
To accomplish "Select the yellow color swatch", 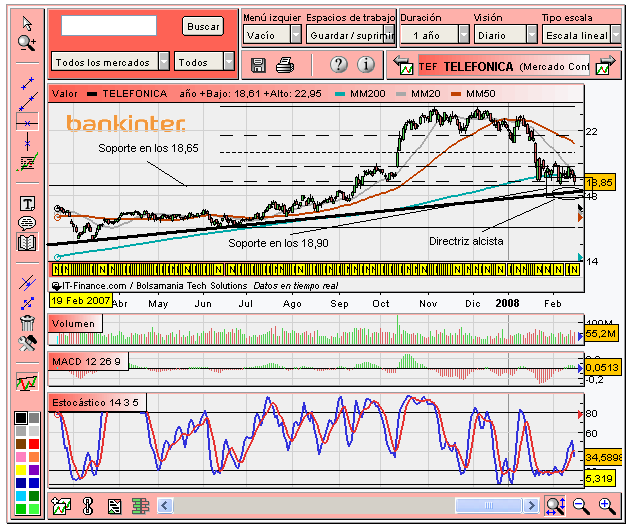I will (21, 469).
